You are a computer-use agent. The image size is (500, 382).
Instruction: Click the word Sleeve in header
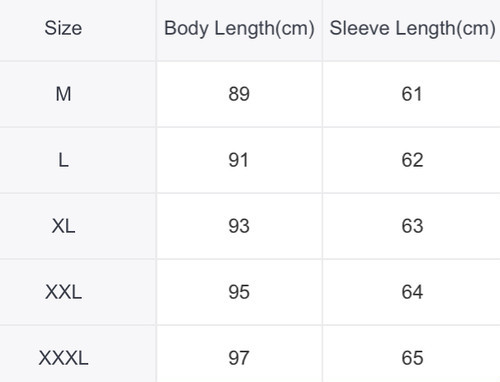point(359,28)
